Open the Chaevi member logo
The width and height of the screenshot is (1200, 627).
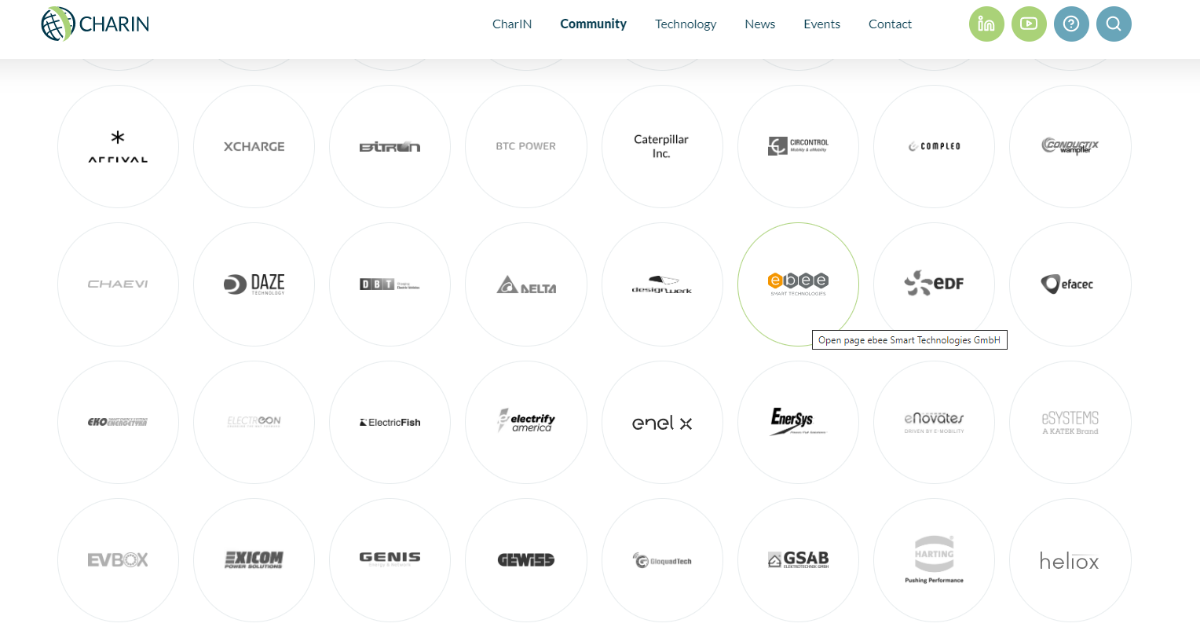click(x=118, y=284)
